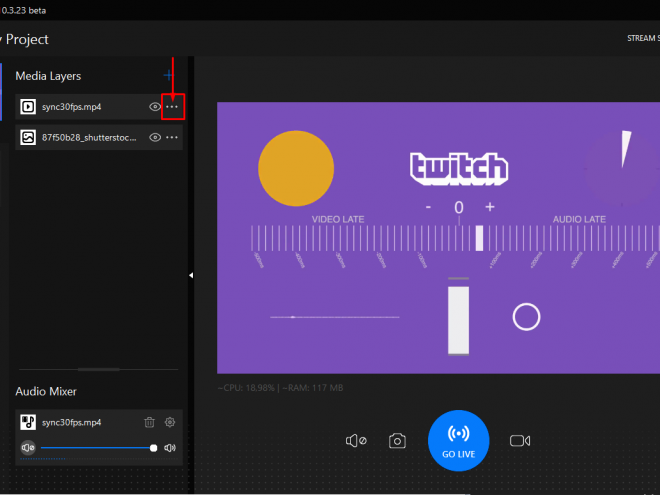Select the 87f50b28_shutterstoc layer name

point(89,138)
